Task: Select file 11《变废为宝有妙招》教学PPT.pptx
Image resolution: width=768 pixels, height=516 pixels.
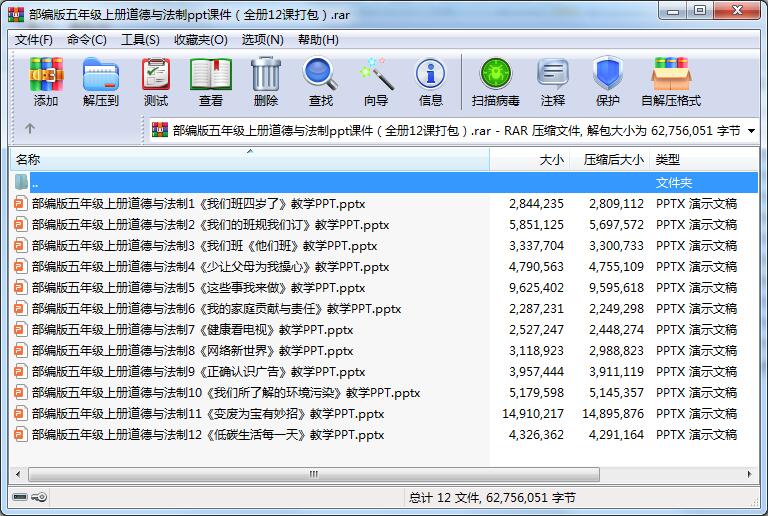Action: click(208, 414)
